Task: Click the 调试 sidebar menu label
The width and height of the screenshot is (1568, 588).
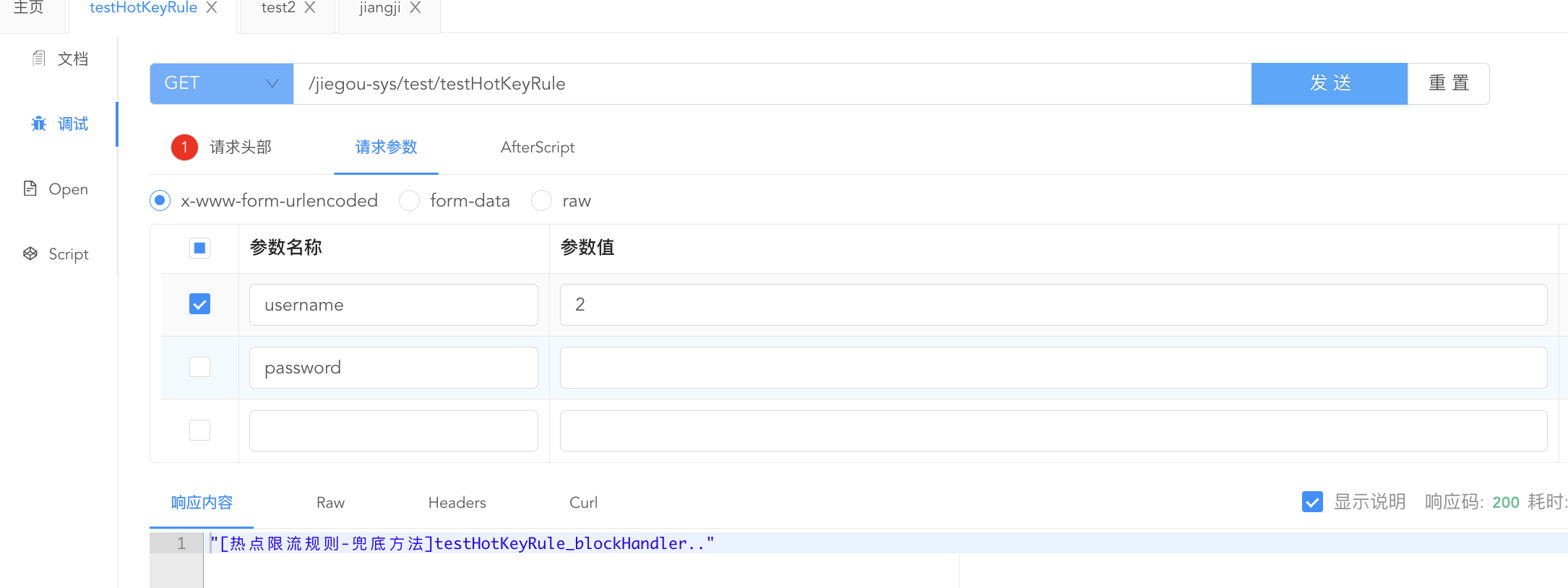Action: [x=73, y=124]
